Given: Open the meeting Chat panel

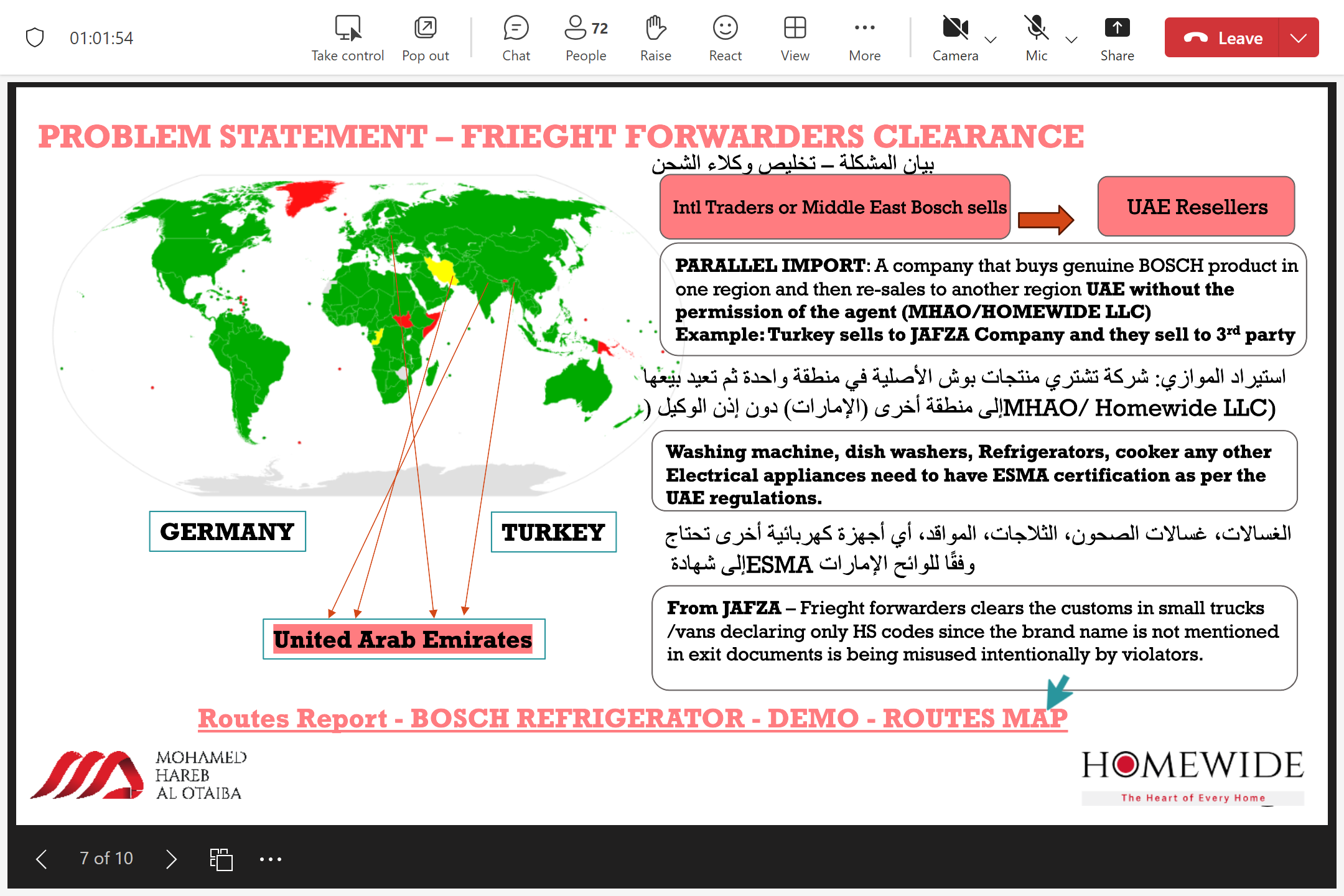Looking at the screenshot, I should click(516, 29).
